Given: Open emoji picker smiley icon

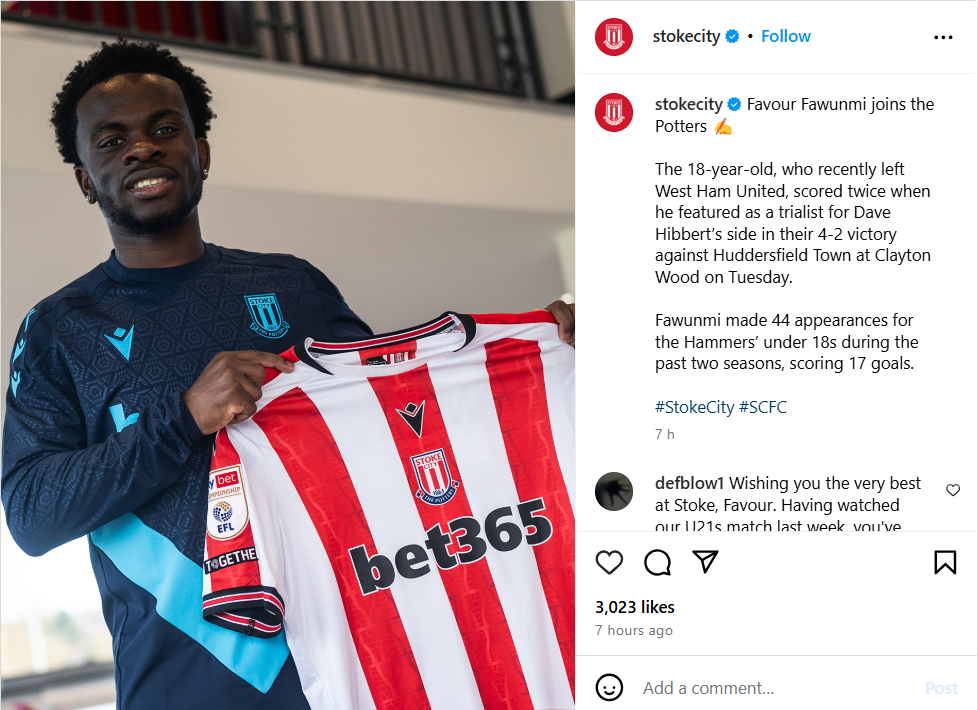Looking at the screenshot, I should click(x=609, y=688).
